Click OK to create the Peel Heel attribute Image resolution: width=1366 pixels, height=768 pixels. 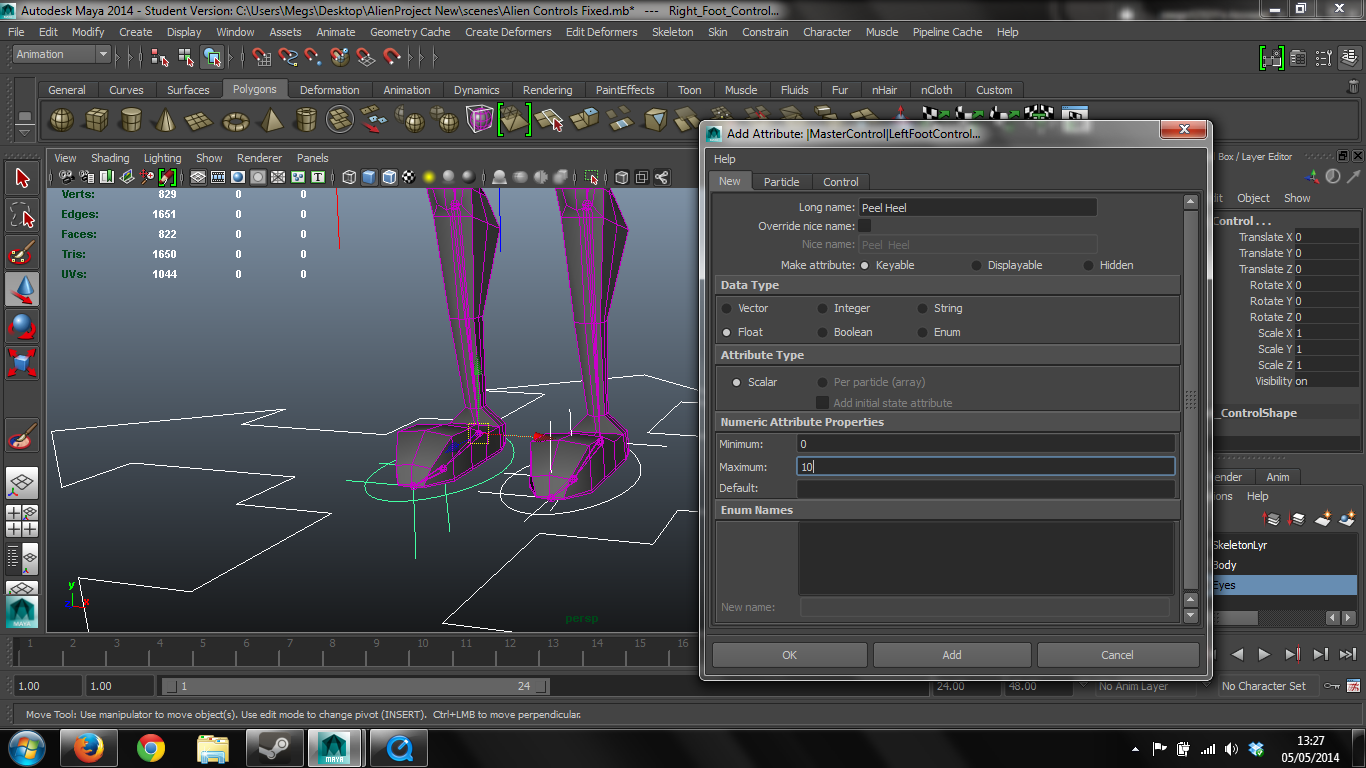click(789, 654)
